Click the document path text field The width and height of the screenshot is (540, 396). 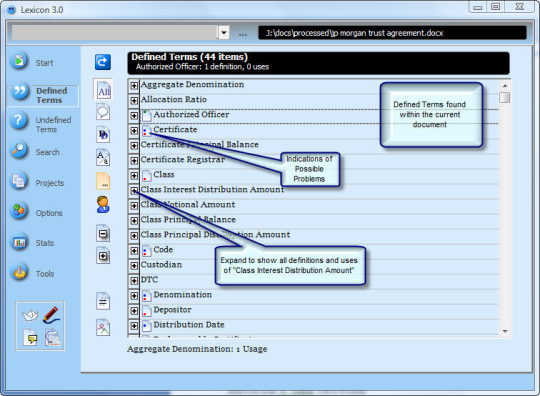tap(392, 33)
